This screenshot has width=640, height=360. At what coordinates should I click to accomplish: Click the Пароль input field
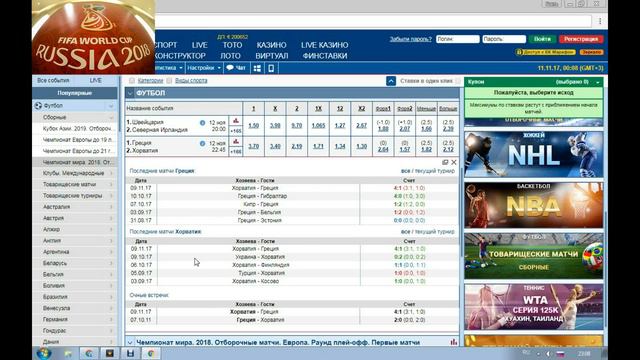504,39
